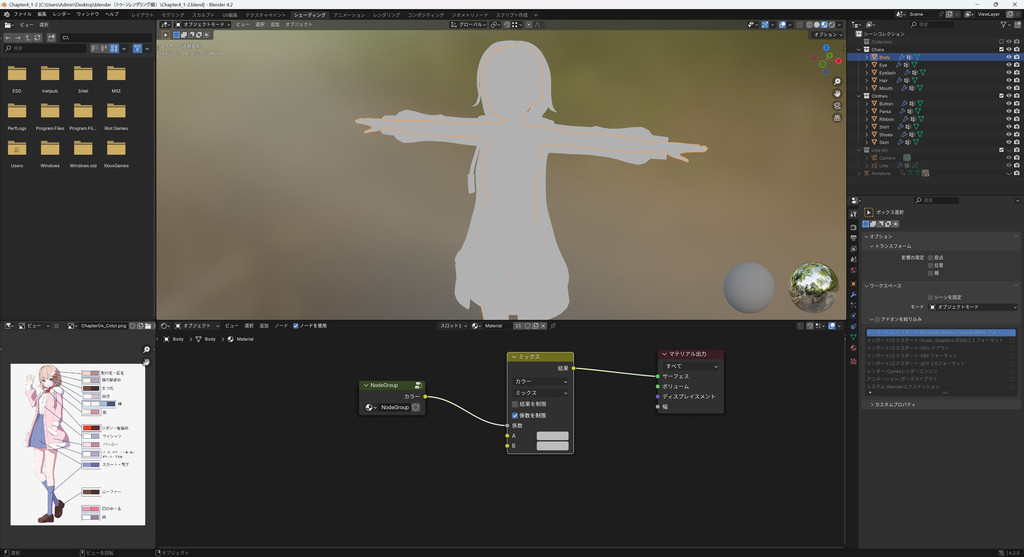Pin the material in node editor header
This screenshot has height=557, width=1024.
click(553, 326)
